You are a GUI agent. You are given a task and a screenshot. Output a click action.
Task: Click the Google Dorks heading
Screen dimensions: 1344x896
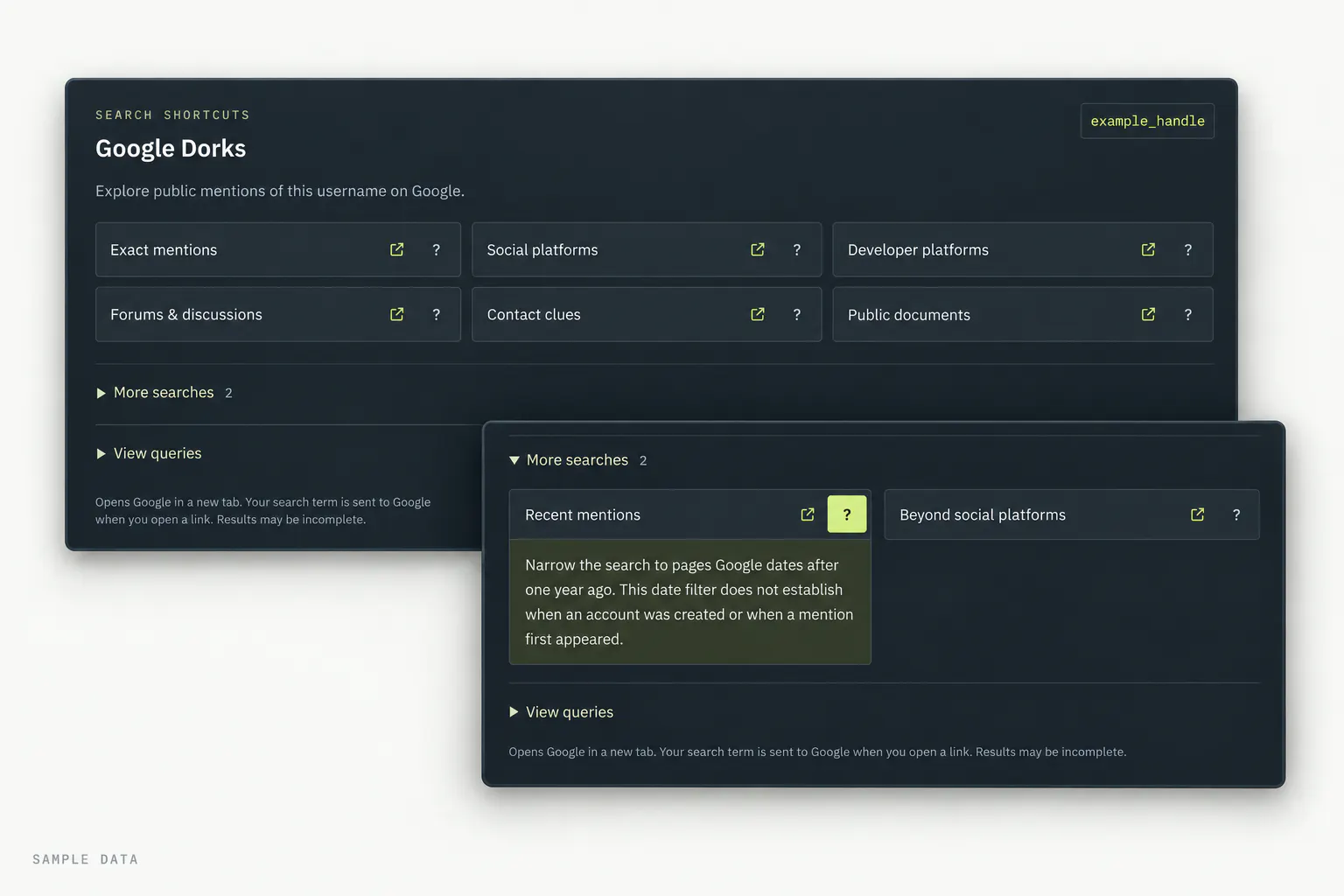pos(171,149)
